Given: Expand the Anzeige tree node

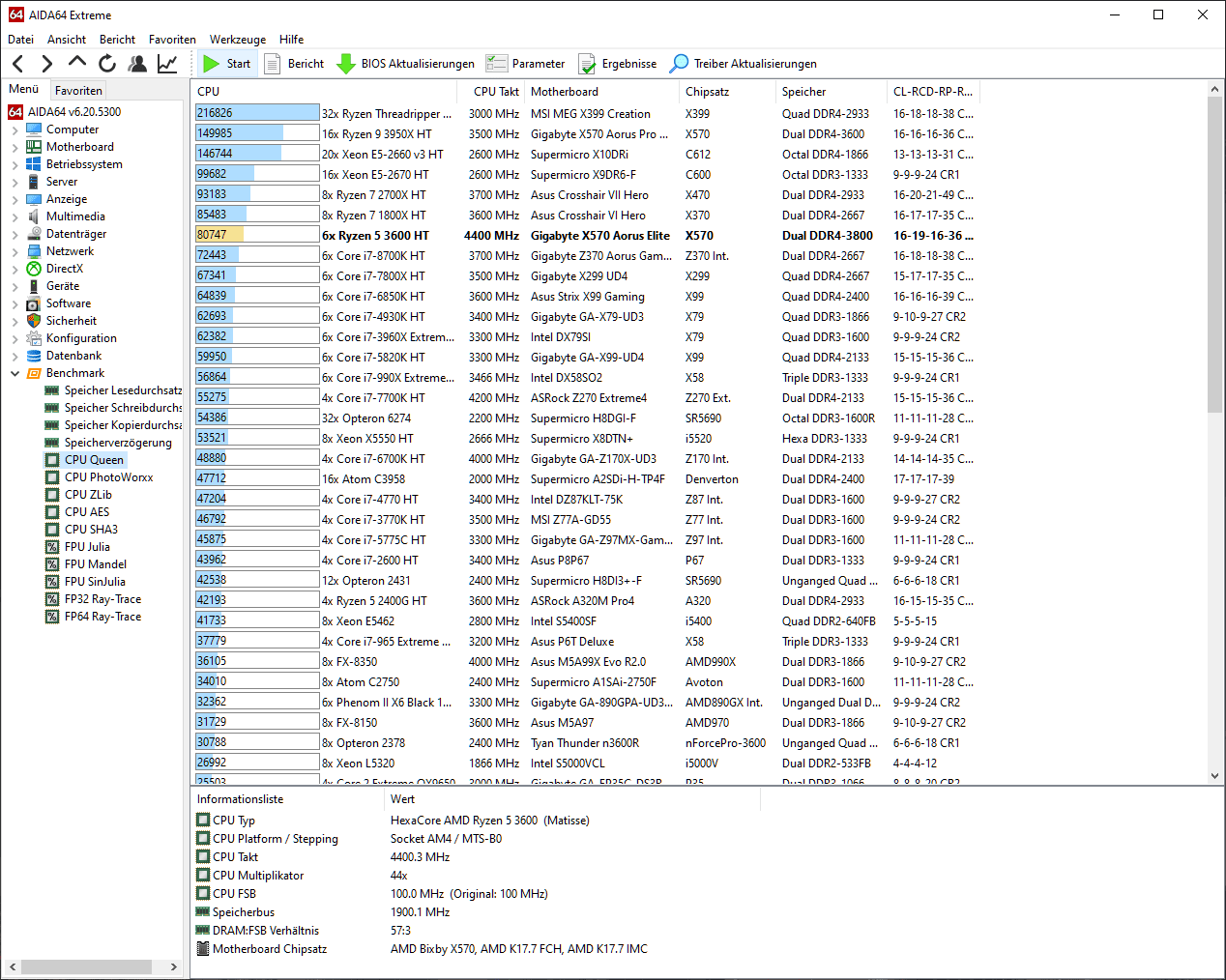Looking at the screenshot, I should (x=15, y=199).
